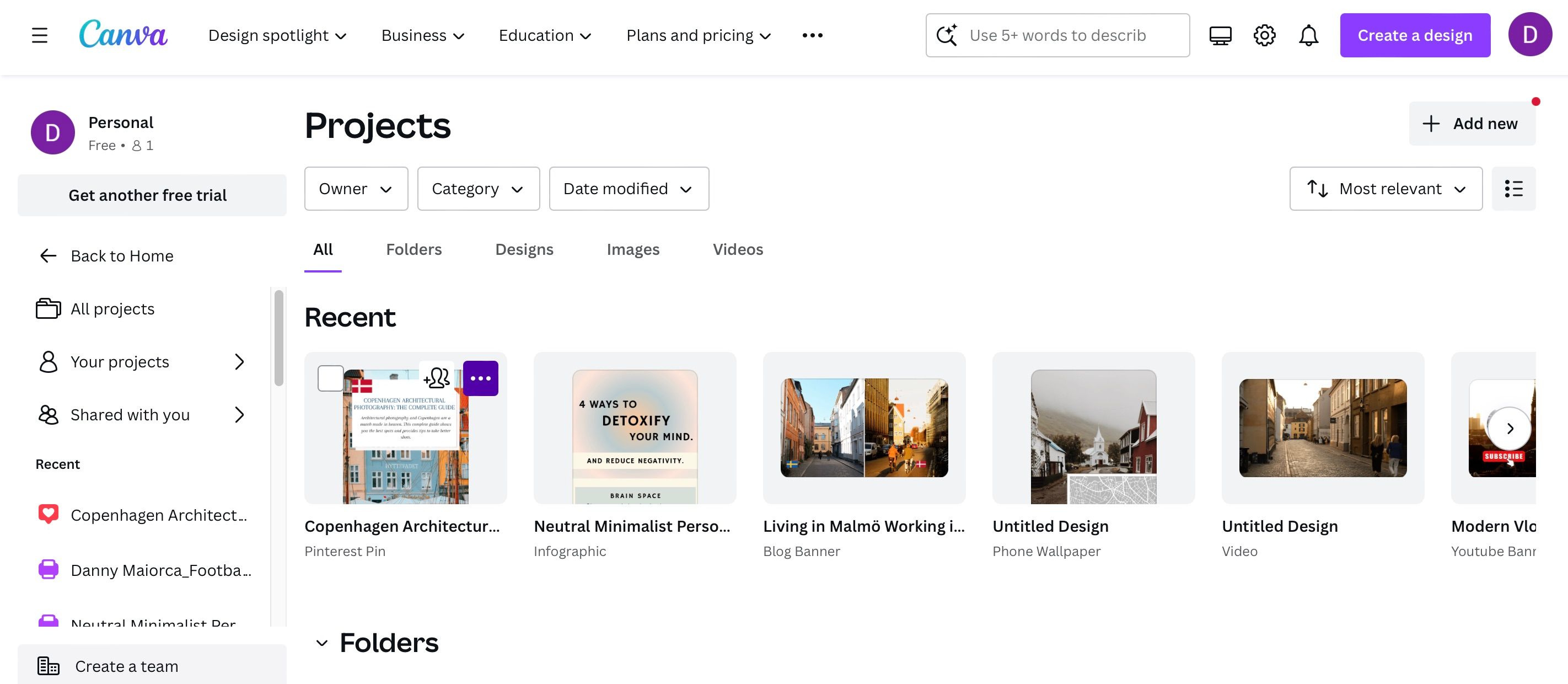
Task: Tick the selection checkbox on the Copenhagen project
Action: coord(330,378)
